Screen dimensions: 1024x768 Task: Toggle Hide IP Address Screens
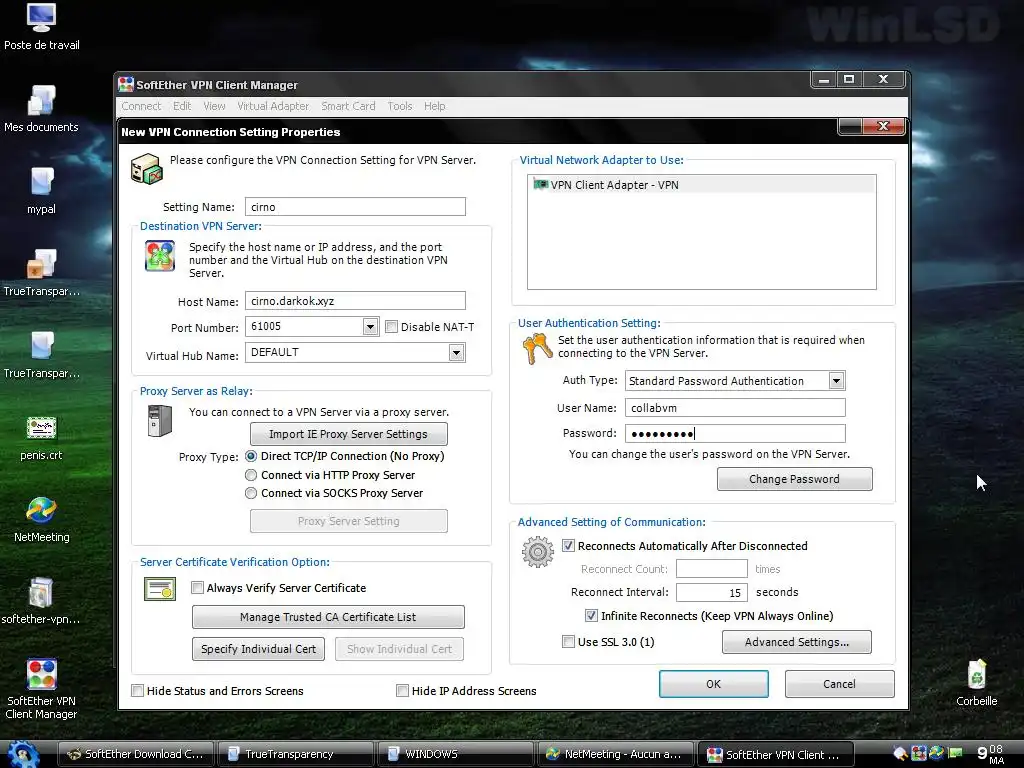[402, 690]
